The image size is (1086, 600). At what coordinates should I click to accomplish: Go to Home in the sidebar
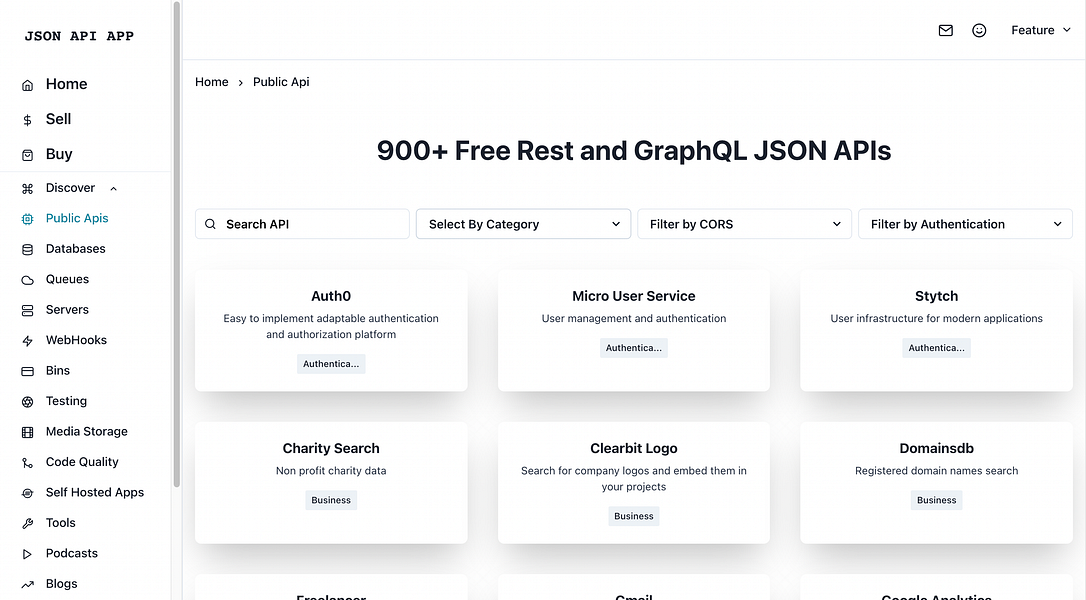[66, 85]
